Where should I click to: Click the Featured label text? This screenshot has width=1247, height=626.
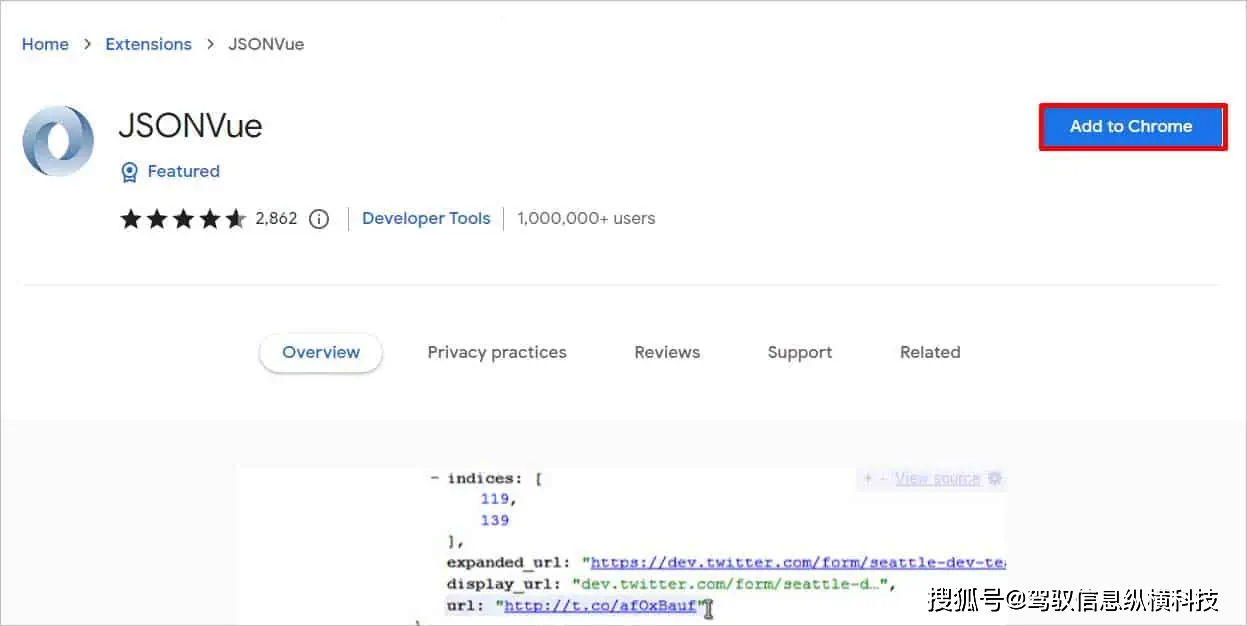pyautogui.click(x=183, y=172)
